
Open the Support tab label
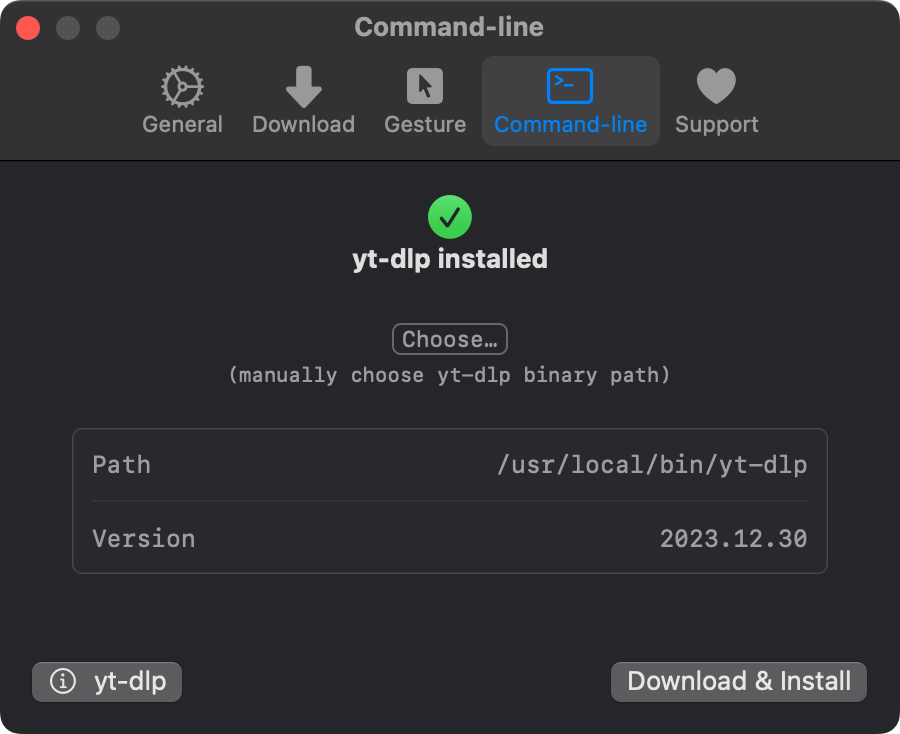[x=716, y=125]
